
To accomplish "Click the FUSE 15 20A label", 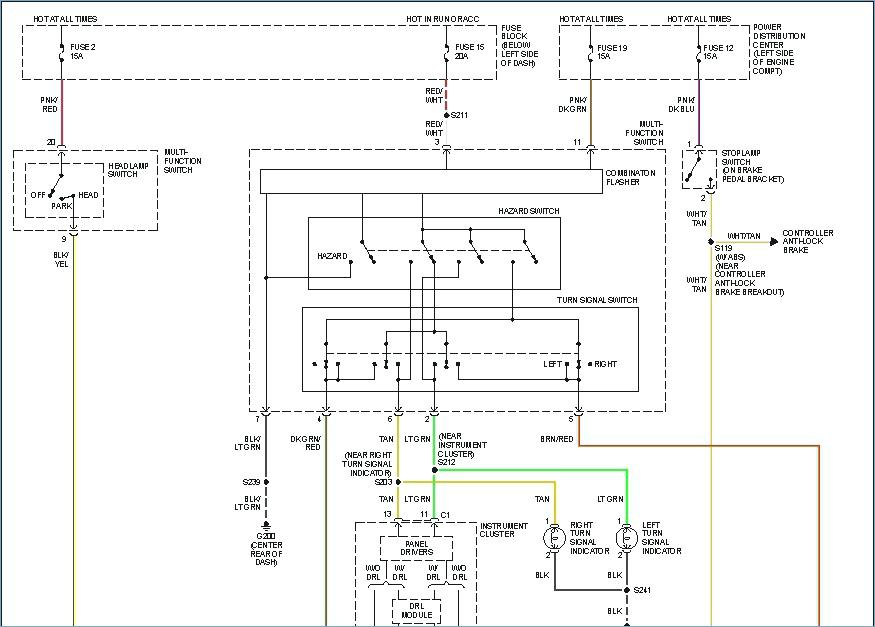I will tap(469, 51).
